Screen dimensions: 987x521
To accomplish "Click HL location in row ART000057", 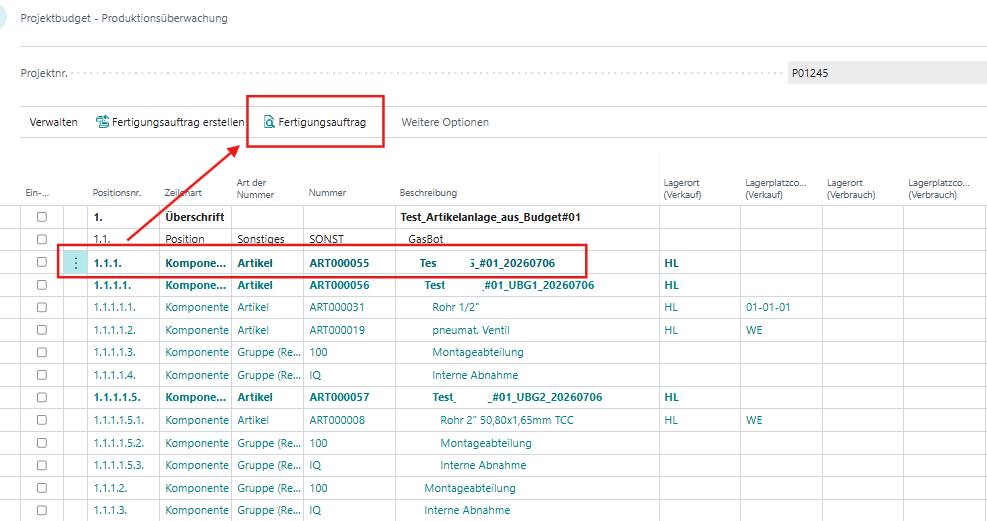I will [x=672, y=397].
